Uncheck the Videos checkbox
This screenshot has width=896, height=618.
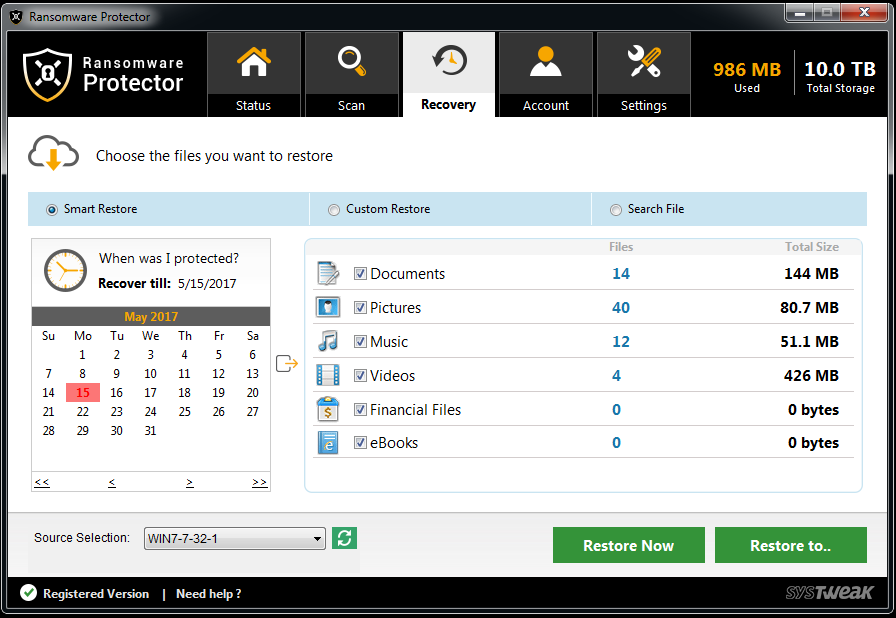click(360, 375)
